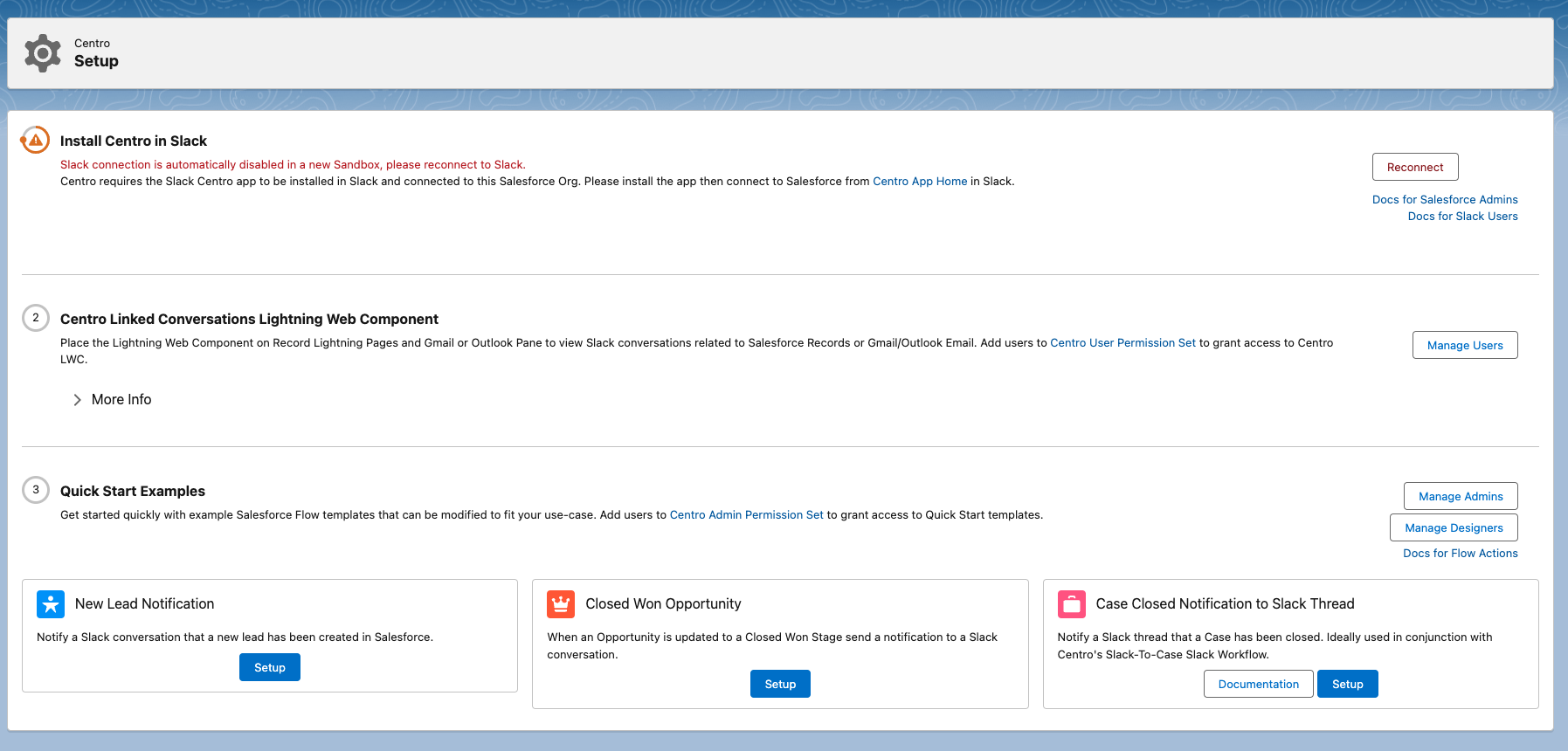Click Centro Linked Conversations Lightning Web Component heading
The height and width of the screenshot is (751, 1568).
249,319
